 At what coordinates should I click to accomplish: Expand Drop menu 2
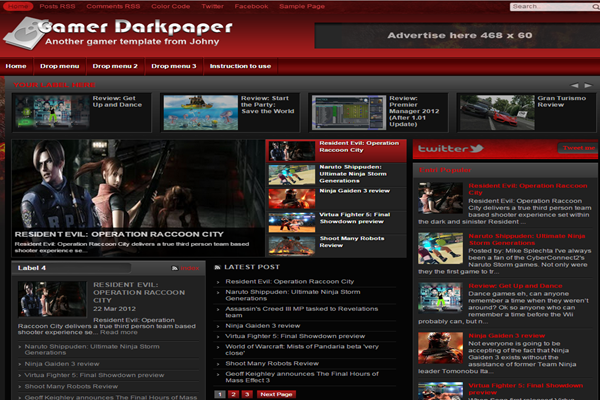coord(115,66)
